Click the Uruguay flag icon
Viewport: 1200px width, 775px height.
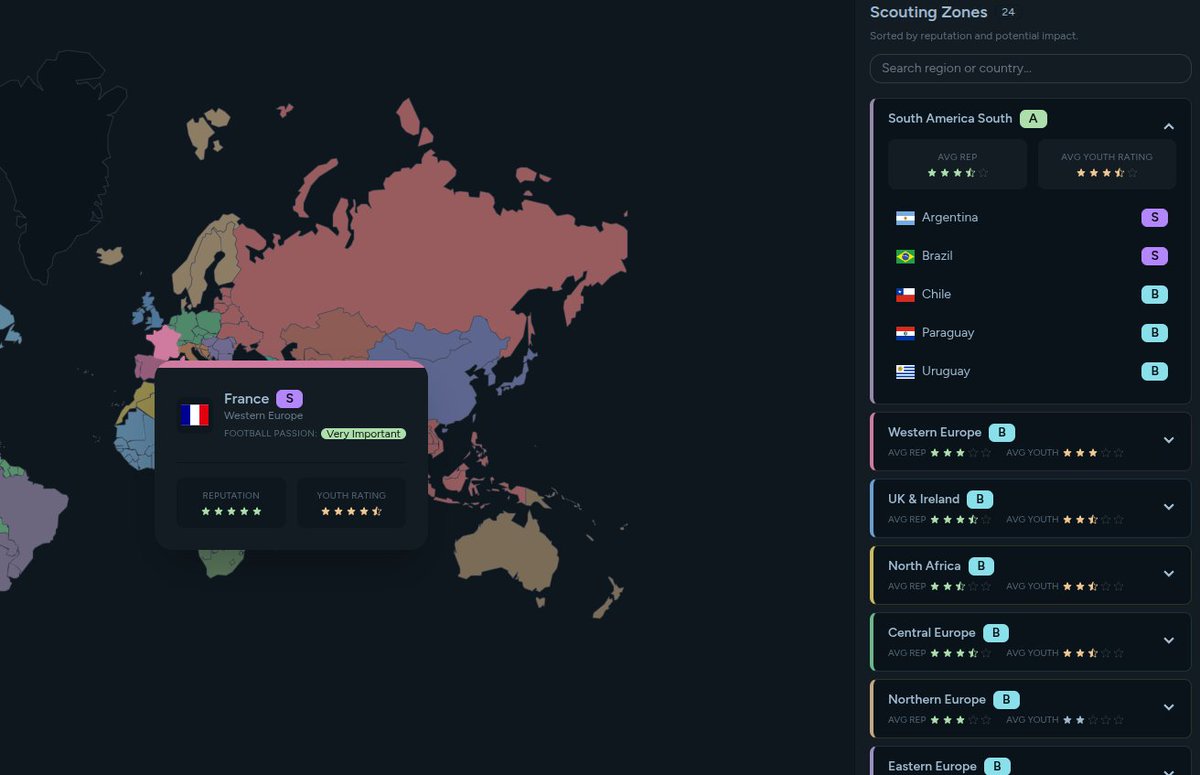pos(905,371)
